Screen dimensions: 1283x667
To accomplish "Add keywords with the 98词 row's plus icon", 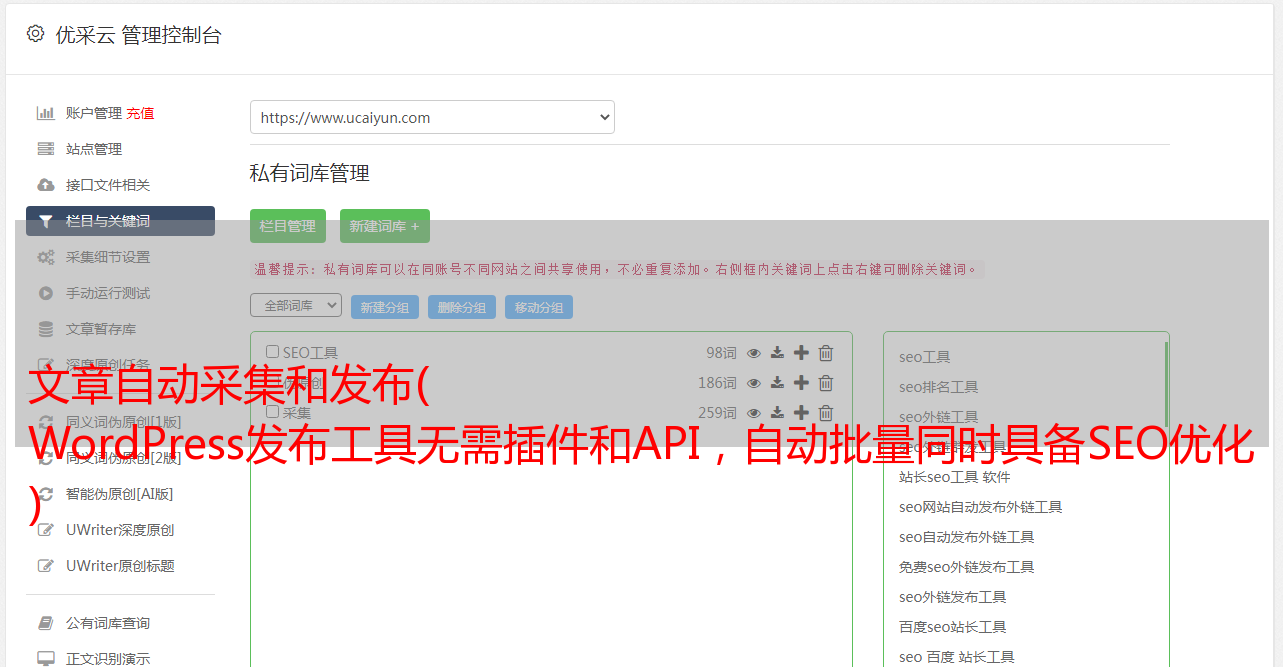I will point(801,353).
